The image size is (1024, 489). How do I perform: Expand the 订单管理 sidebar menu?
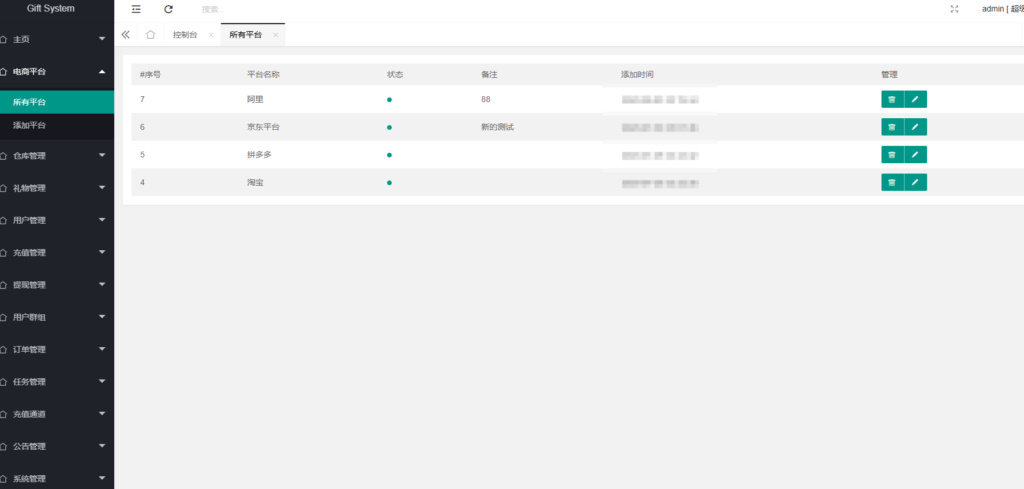56,350
